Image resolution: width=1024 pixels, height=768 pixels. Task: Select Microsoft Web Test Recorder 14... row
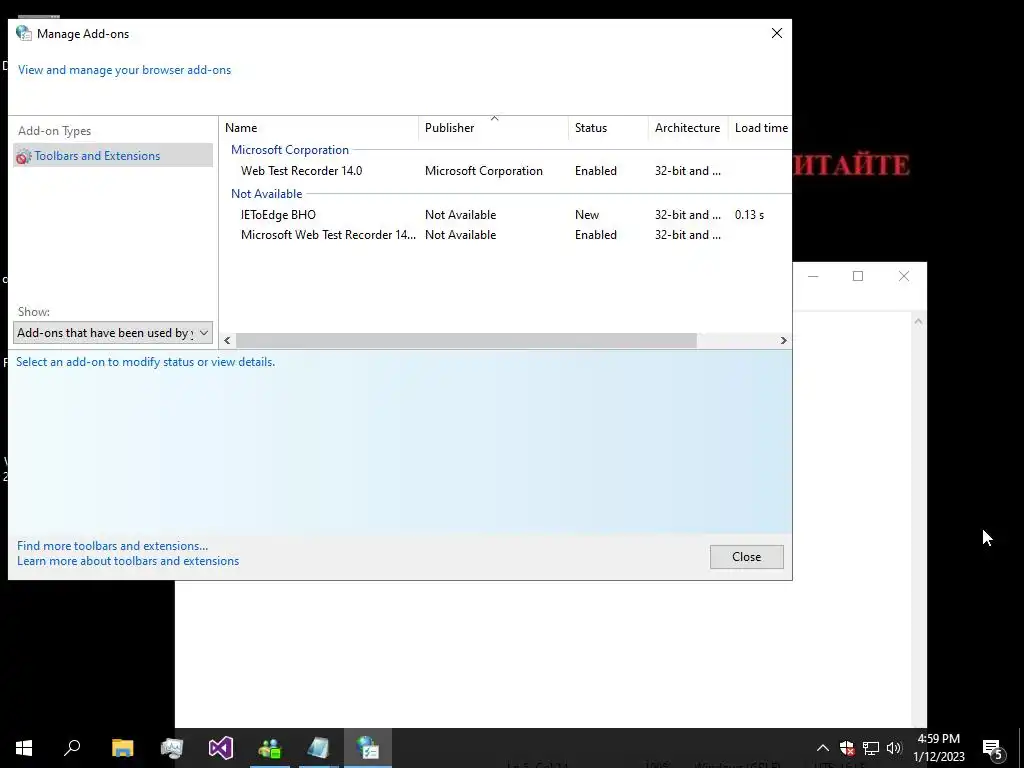505,235
